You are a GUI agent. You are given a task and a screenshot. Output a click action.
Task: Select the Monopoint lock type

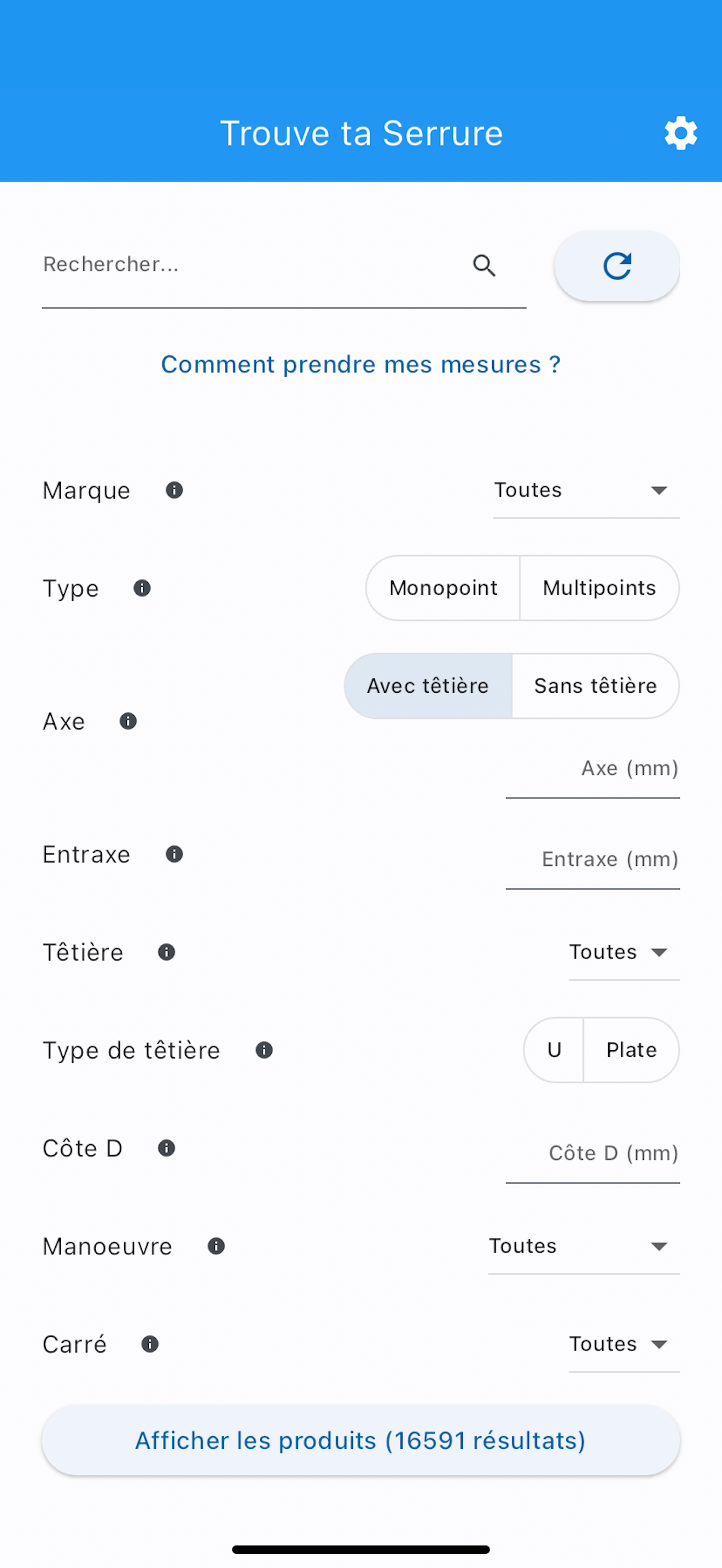442,588
